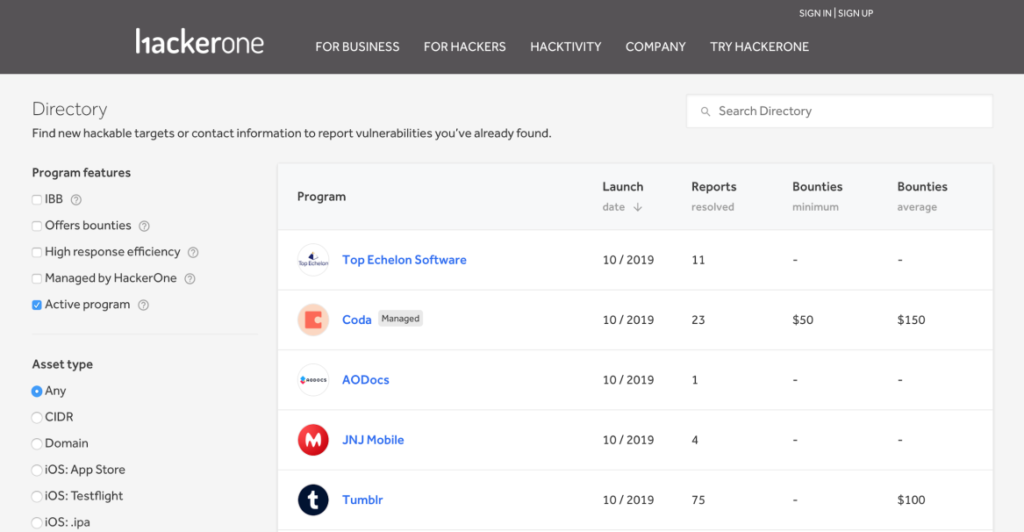1024x532 pixels.
Task: Click JNJ Mobile's 4 resolved reports
Action: pyautogui.click(x=695, y=440)
